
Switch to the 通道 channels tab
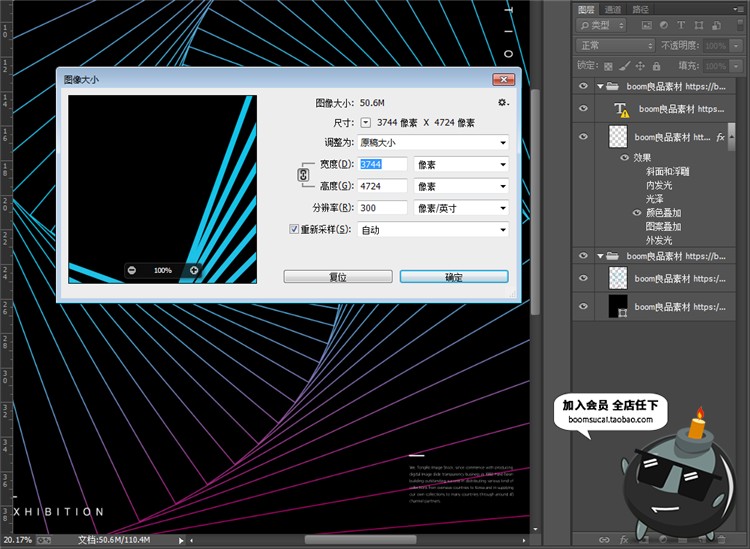(x=613, y=9)
